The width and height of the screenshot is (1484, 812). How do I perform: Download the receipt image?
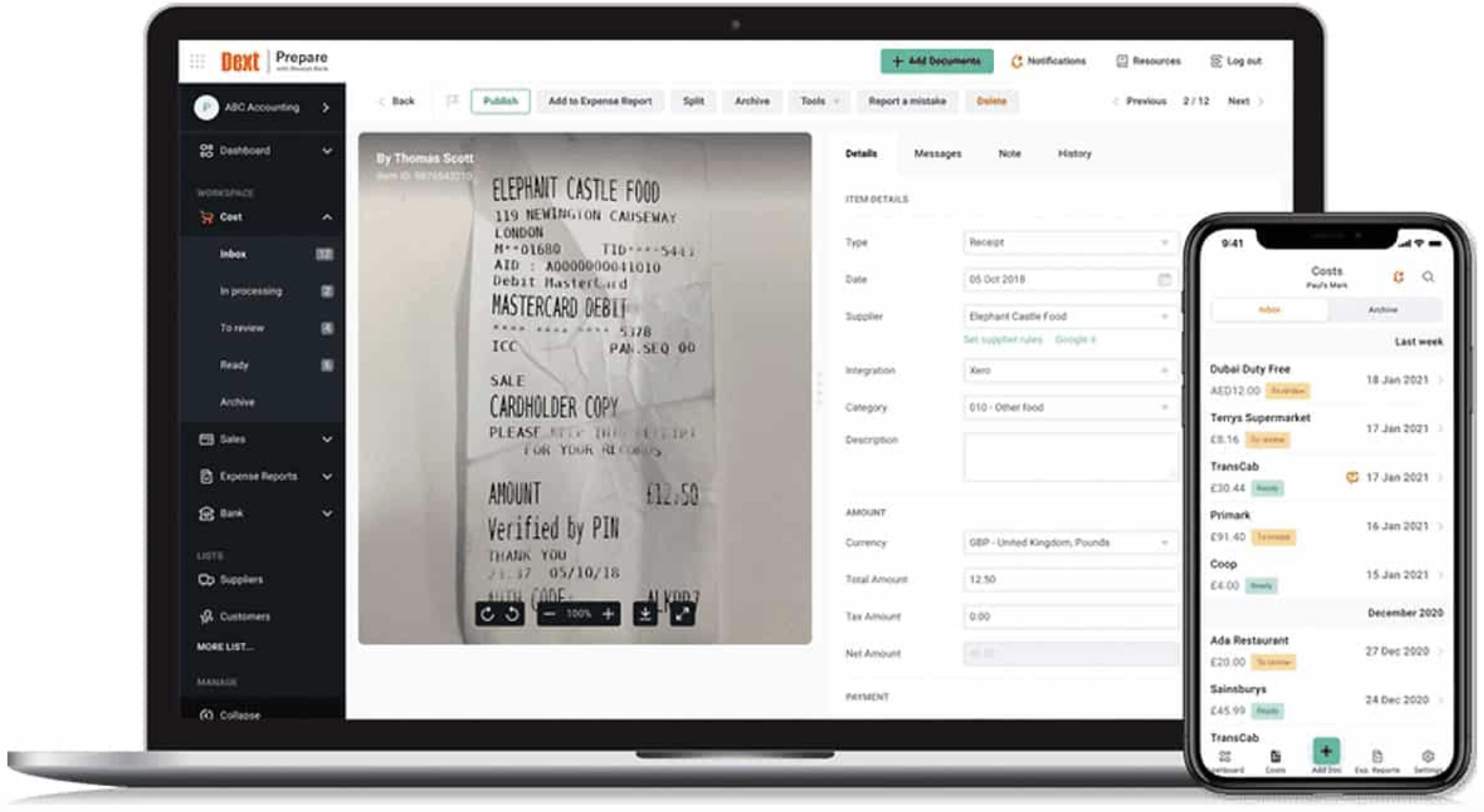pos(645,614)
